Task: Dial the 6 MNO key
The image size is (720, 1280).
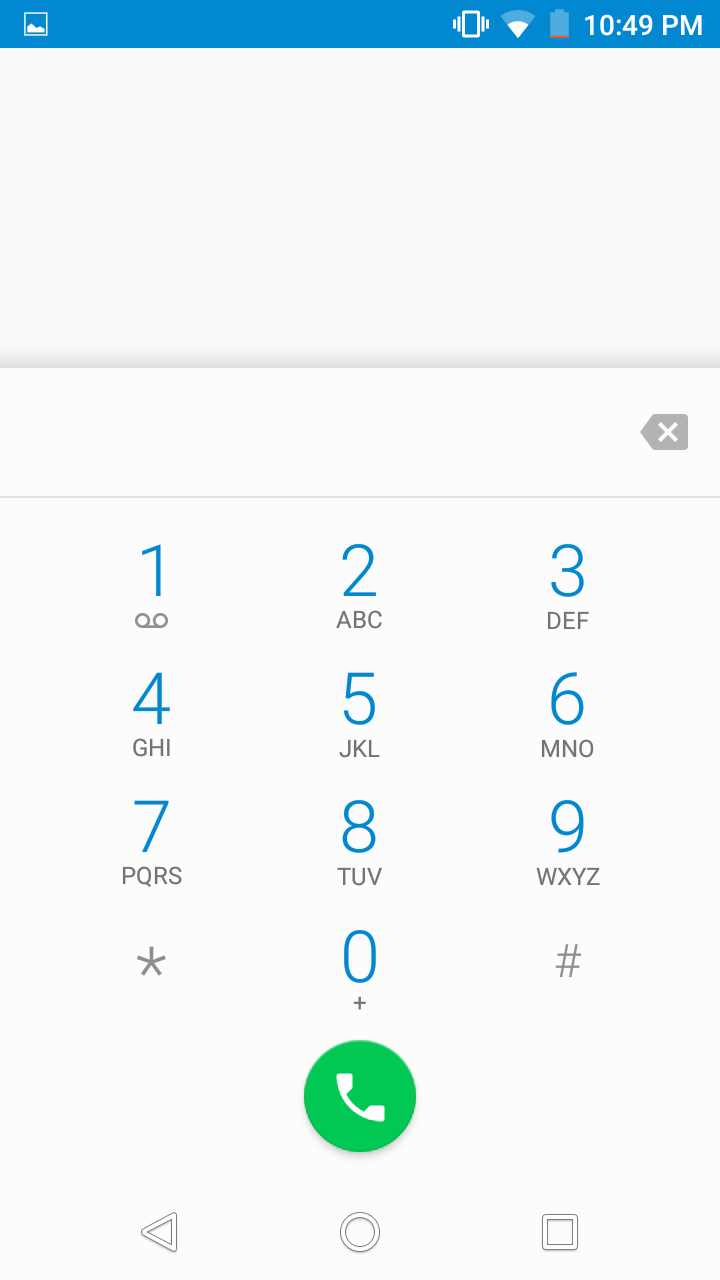Action: 568,714
